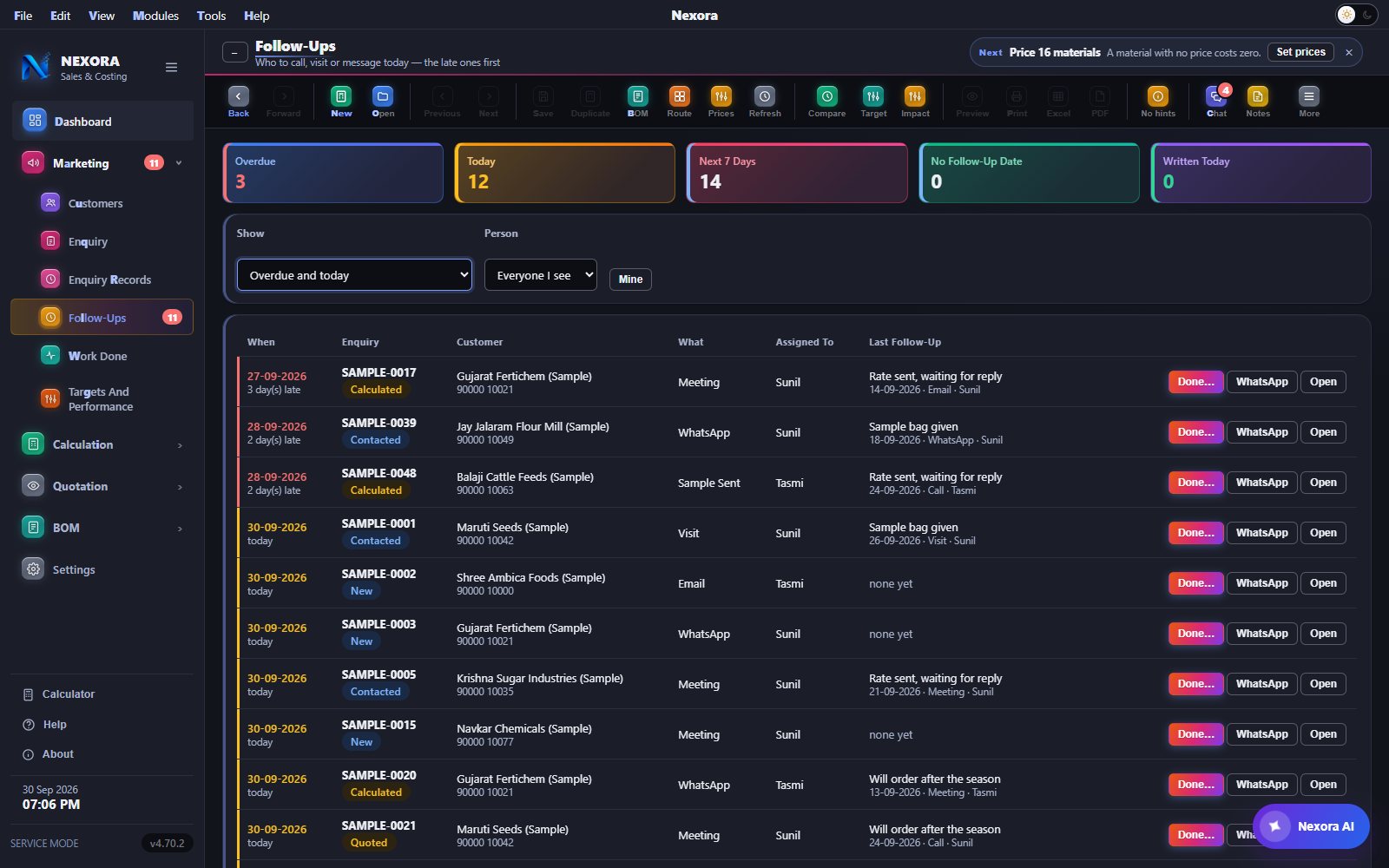
Task: Click the Compare toolbar icon
Action: click(x=827, y=101)
